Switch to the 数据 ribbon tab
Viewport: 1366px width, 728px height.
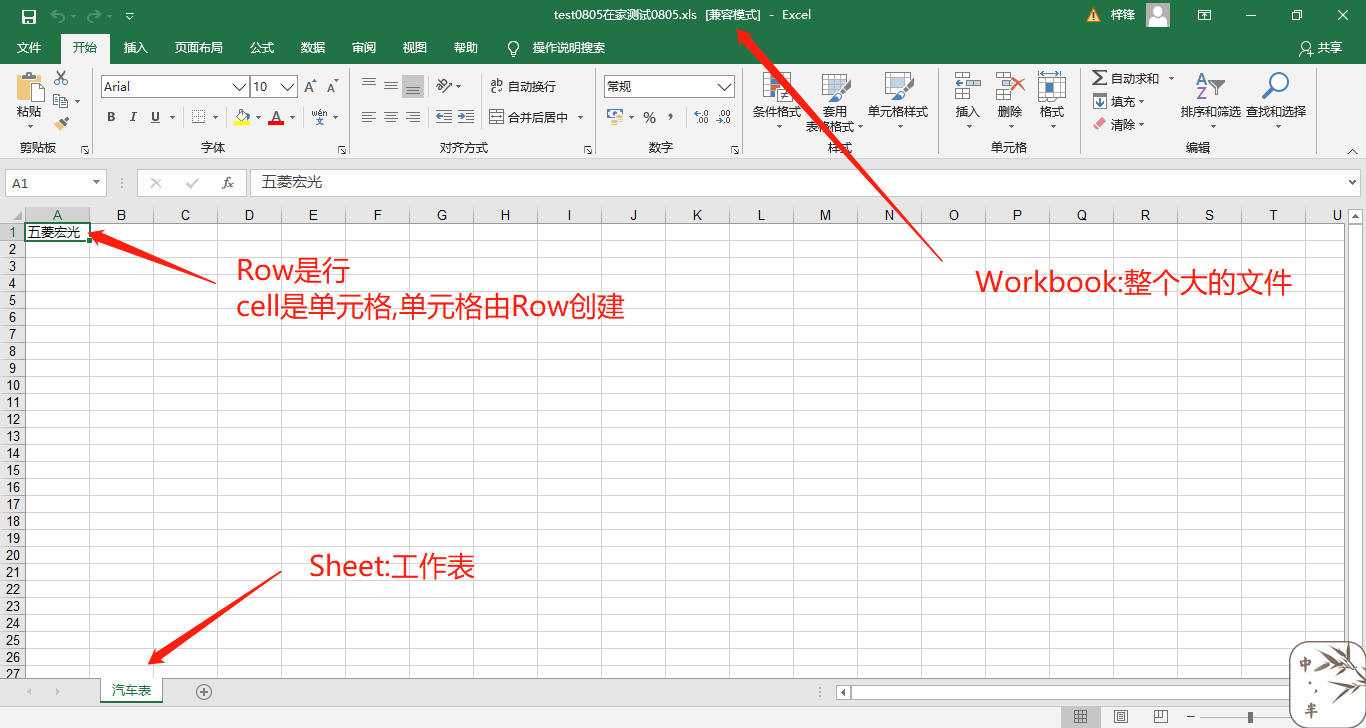[x=312, y=48]
